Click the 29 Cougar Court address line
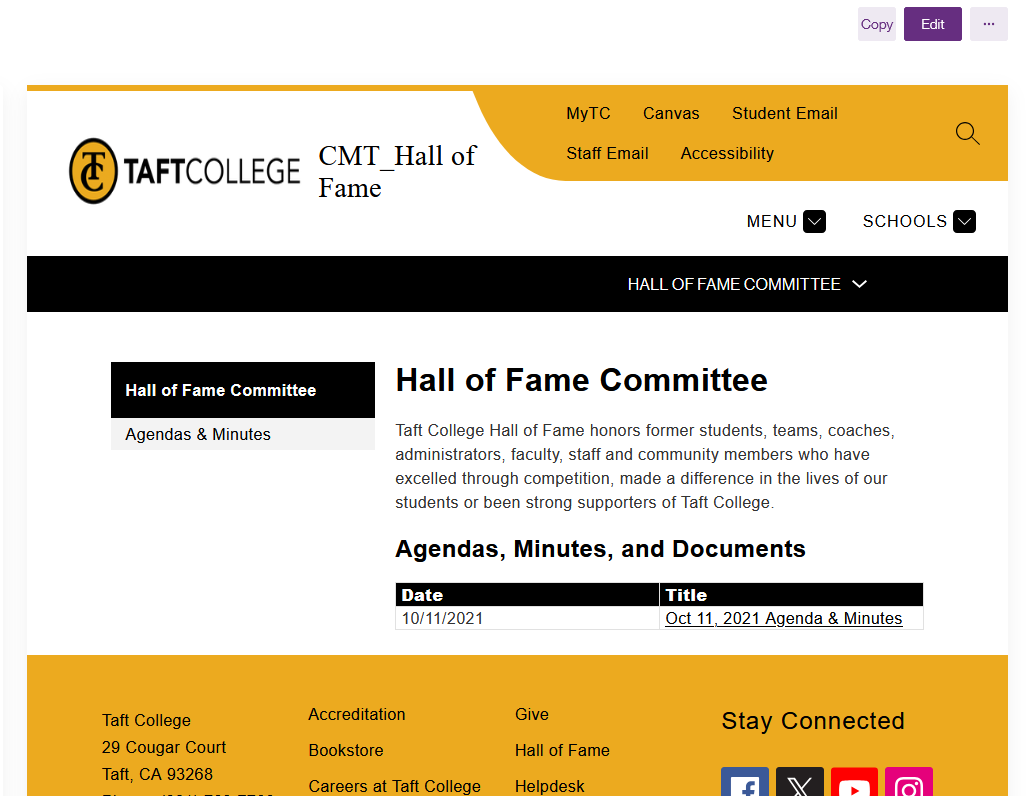 point(164,747)
